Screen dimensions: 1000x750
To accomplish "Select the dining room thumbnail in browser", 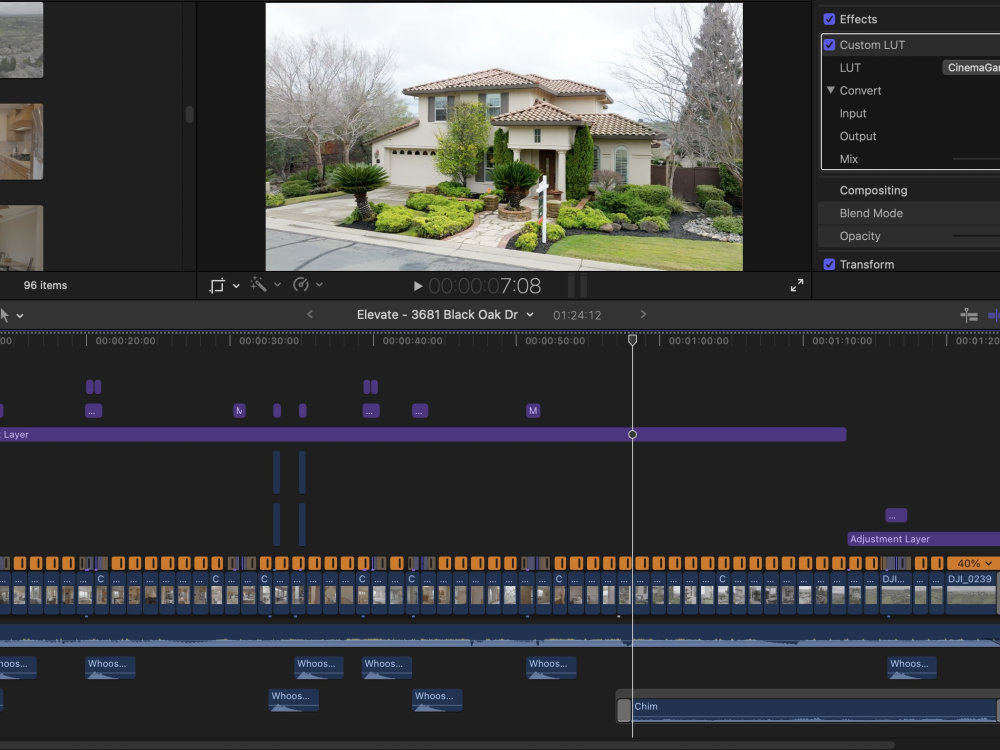I will (21, 239).
